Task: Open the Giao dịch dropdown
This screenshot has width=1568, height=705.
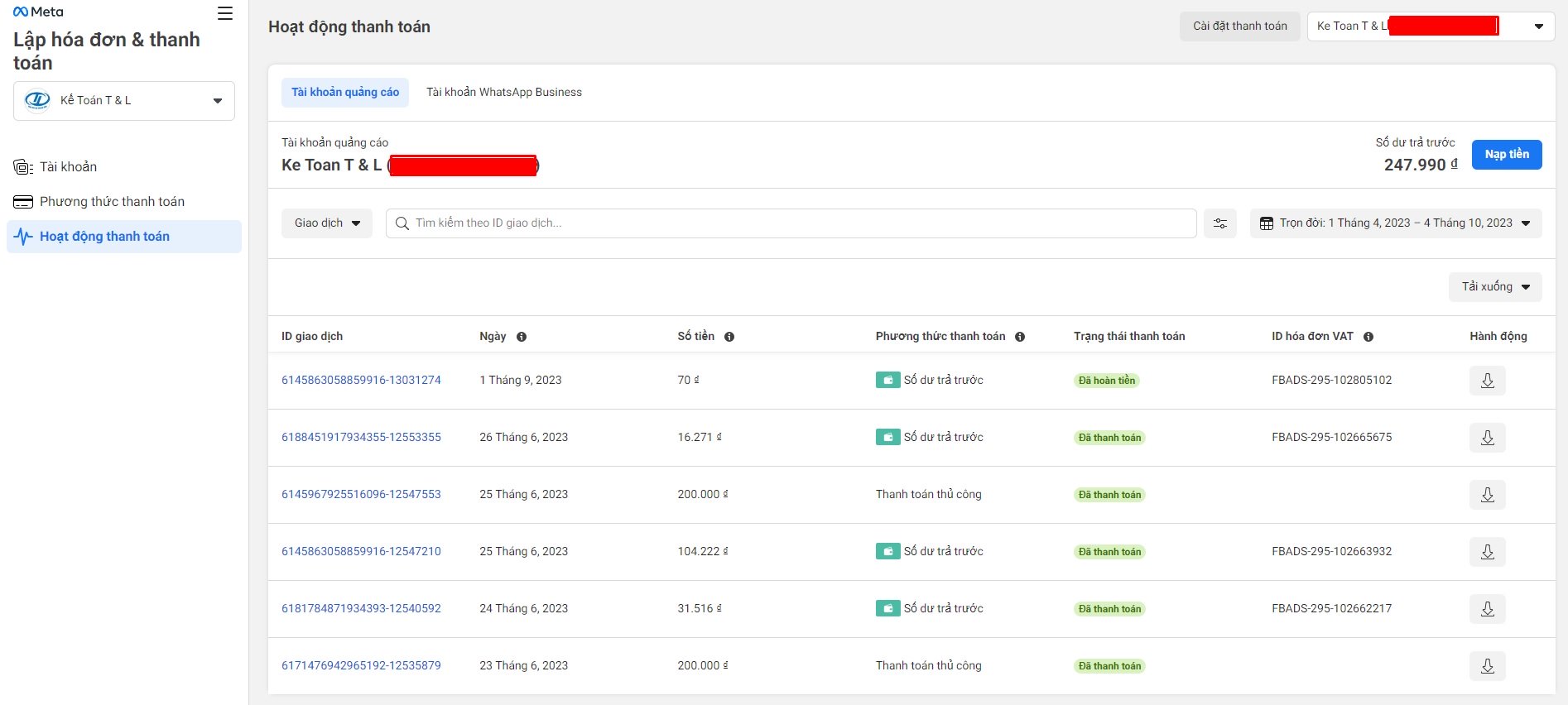Action: [327, 223]
